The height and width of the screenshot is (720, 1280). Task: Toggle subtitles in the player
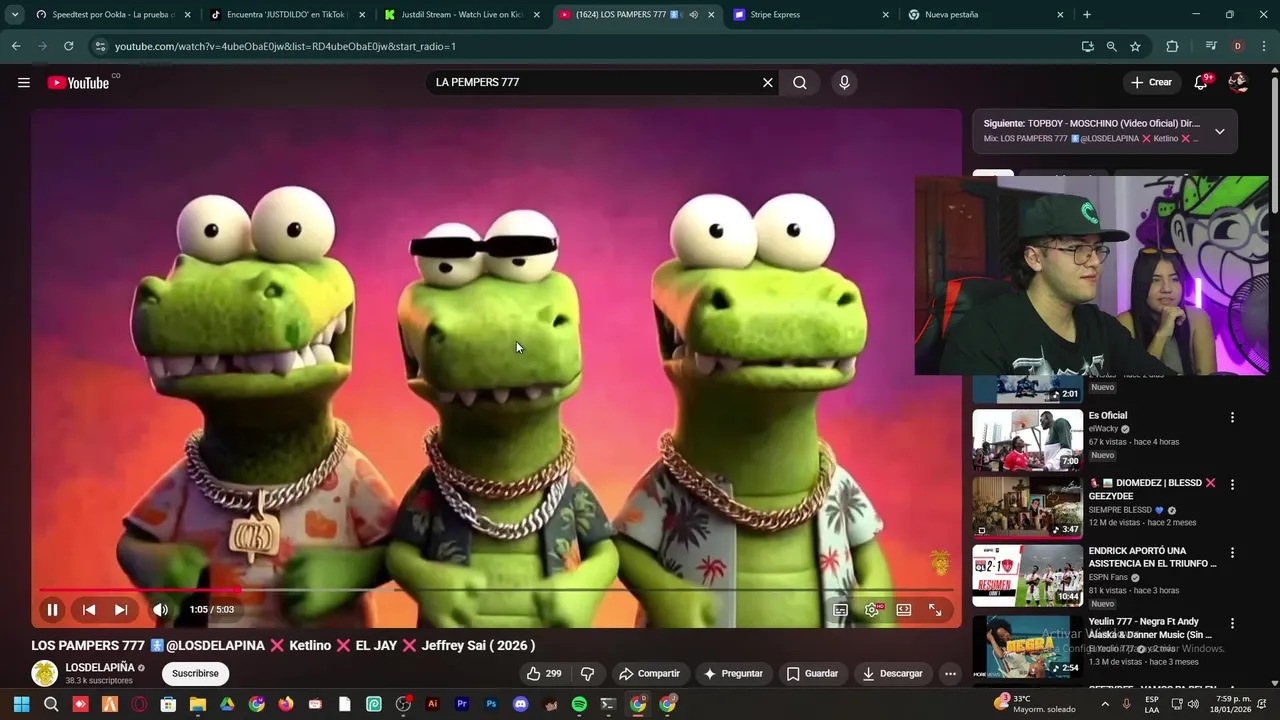[x=841, y=610]
